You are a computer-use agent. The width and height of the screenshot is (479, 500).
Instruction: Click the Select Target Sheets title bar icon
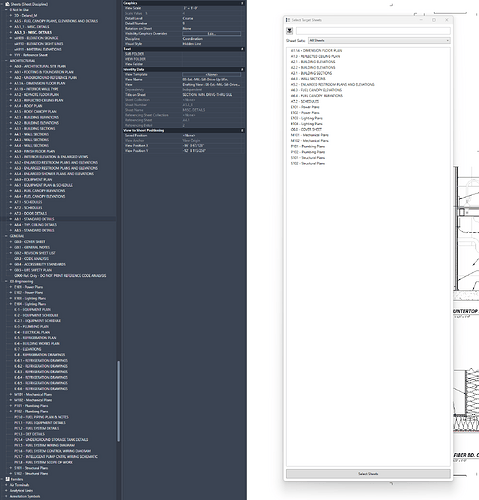[x=288, y=20]
